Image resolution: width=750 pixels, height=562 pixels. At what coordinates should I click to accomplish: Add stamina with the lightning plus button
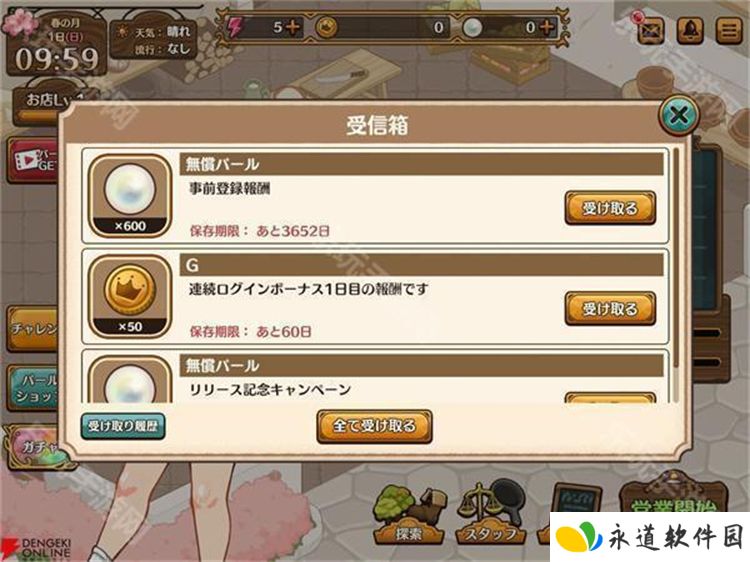click(x=293, y=27)
